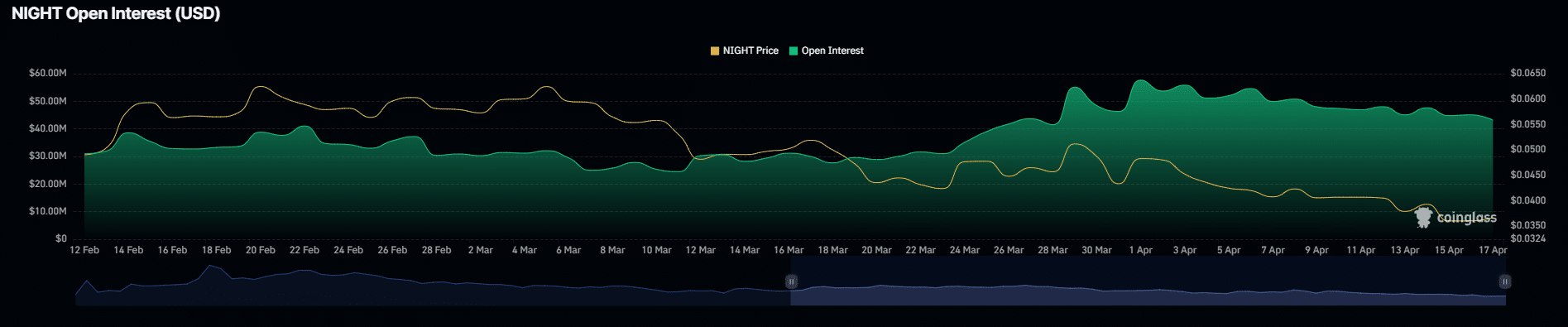This screenshot has height=327, width=1568.
Task: Click the 5 Apr date label
Action: (x=1229, y=250)
